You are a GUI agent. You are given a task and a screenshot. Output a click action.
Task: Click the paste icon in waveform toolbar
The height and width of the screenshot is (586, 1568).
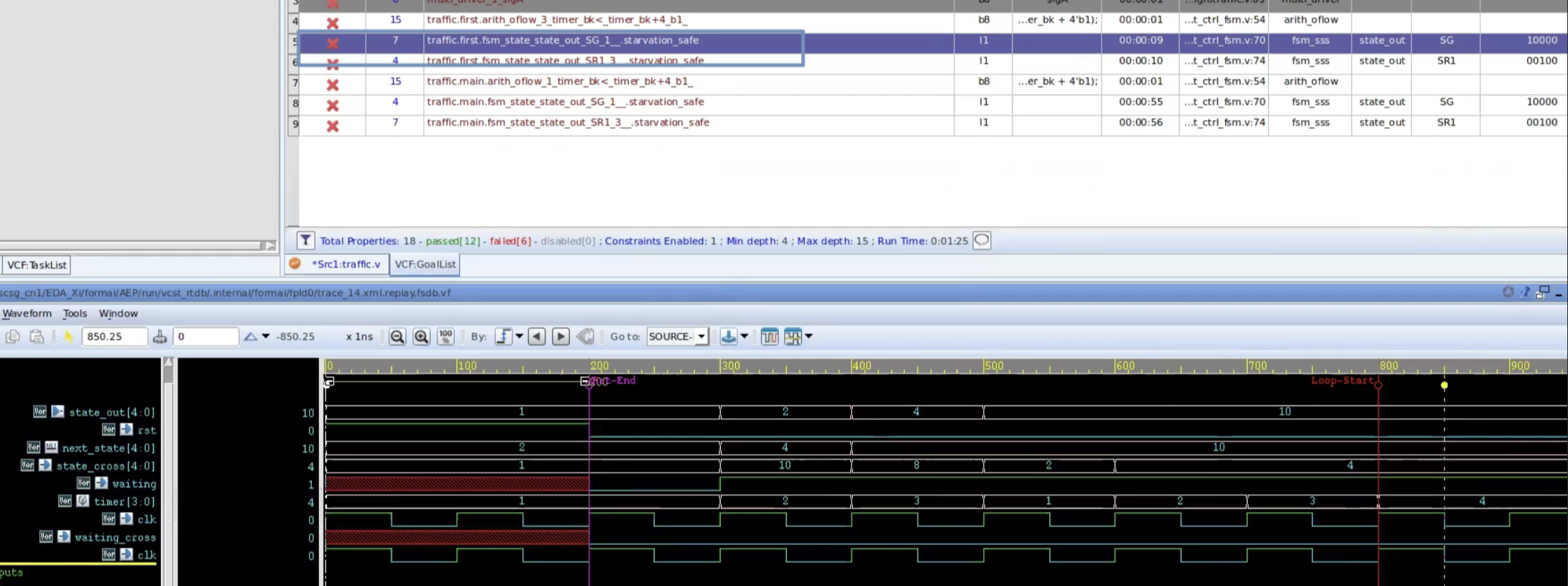[37, 336]
